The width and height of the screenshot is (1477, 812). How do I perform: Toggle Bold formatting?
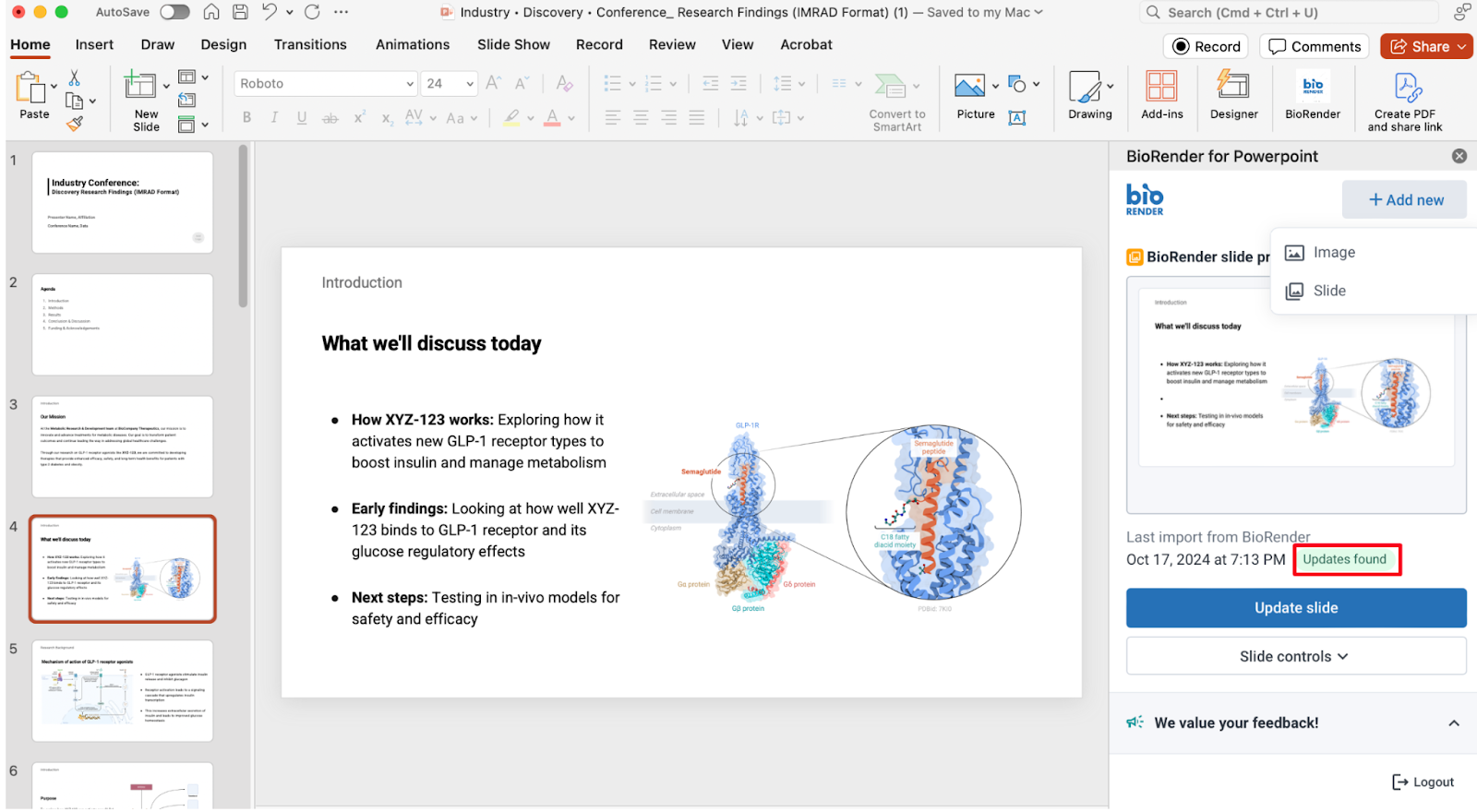[246, 118]
